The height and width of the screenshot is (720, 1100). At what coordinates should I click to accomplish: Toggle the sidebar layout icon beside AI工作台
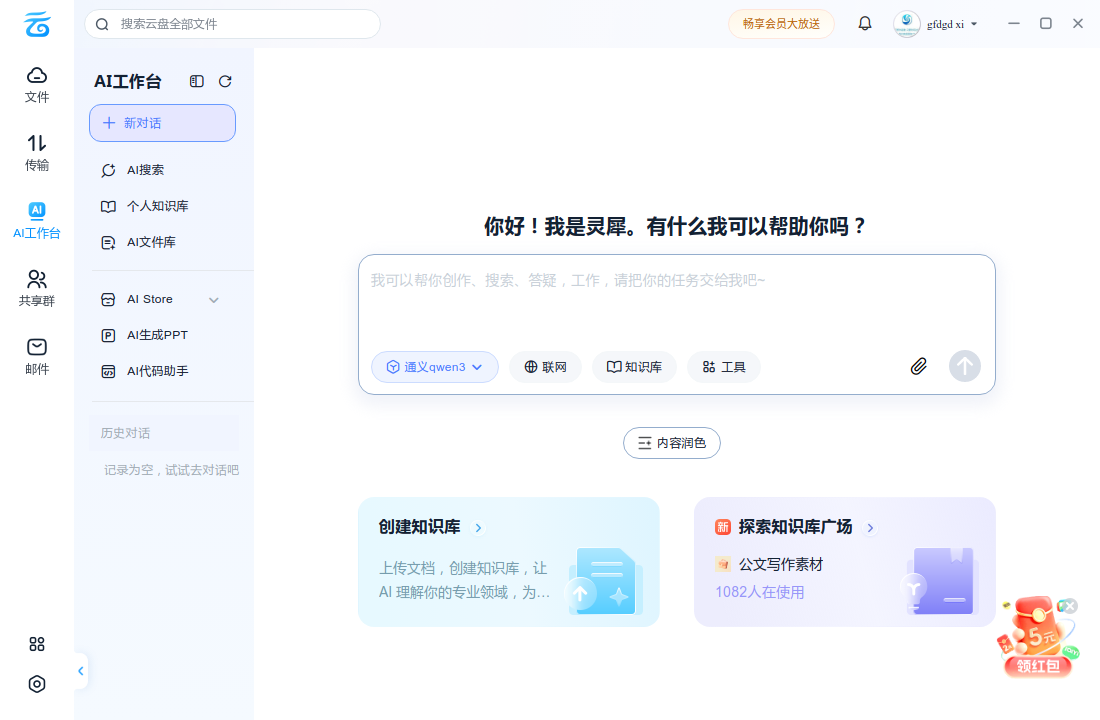point(196,81)
